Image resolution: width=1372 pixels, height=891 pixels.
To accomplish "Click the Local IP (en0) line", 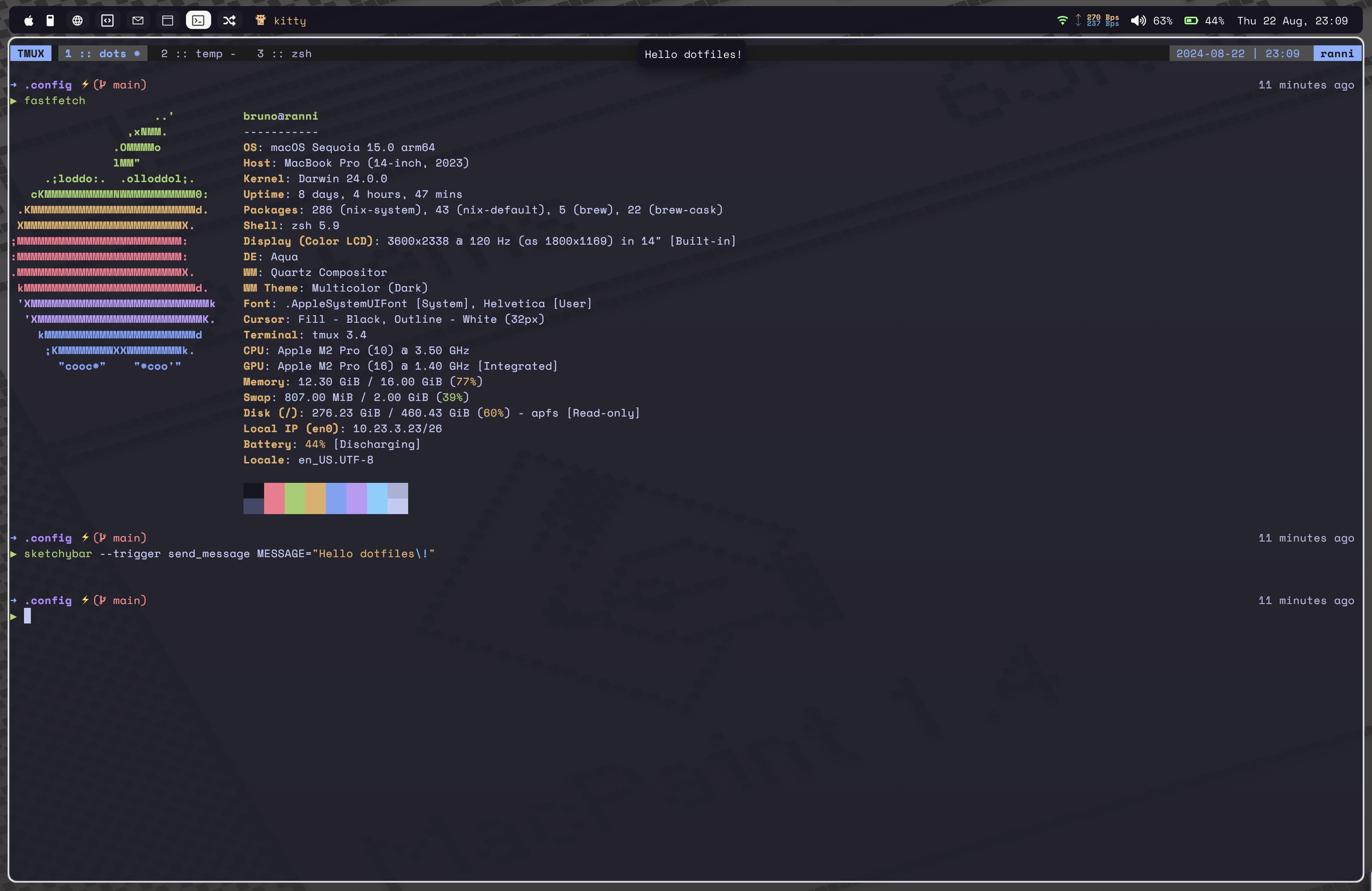I will coord(342,428).
